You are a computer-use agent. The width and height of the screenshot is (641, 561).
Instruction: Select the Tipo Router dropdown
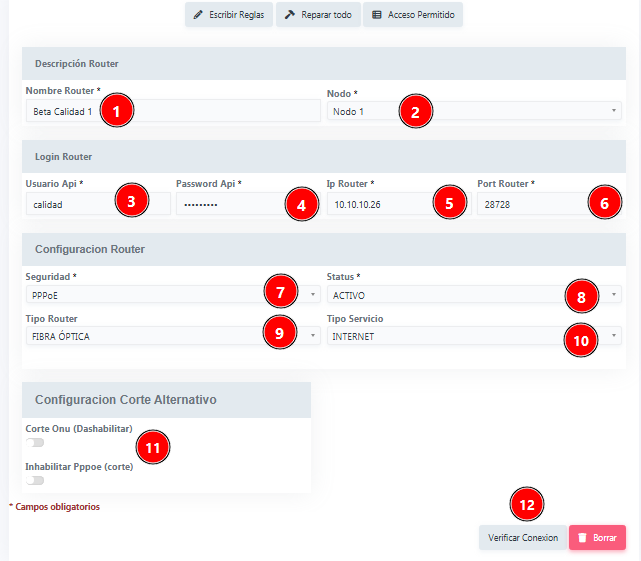click(172, 336)
